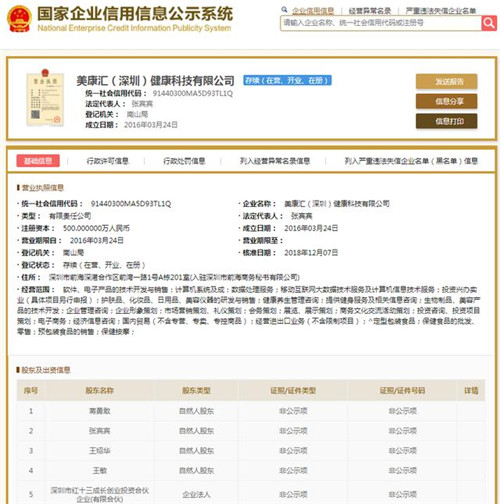
Task: Click the 经营范围 business scope paragraph
Action: tap(249, 310)
